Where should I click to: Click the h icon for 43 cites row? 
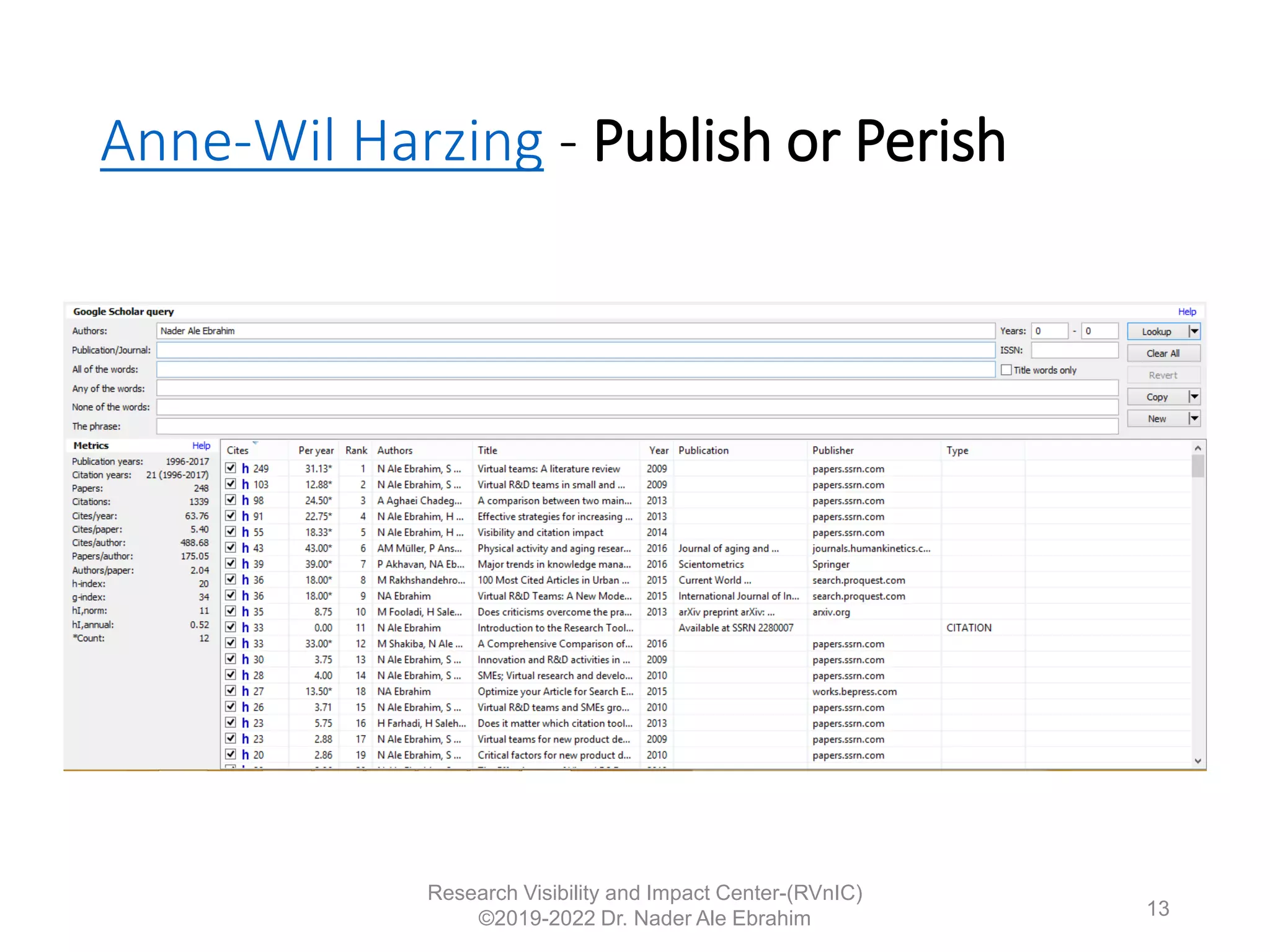click(246, 548)
